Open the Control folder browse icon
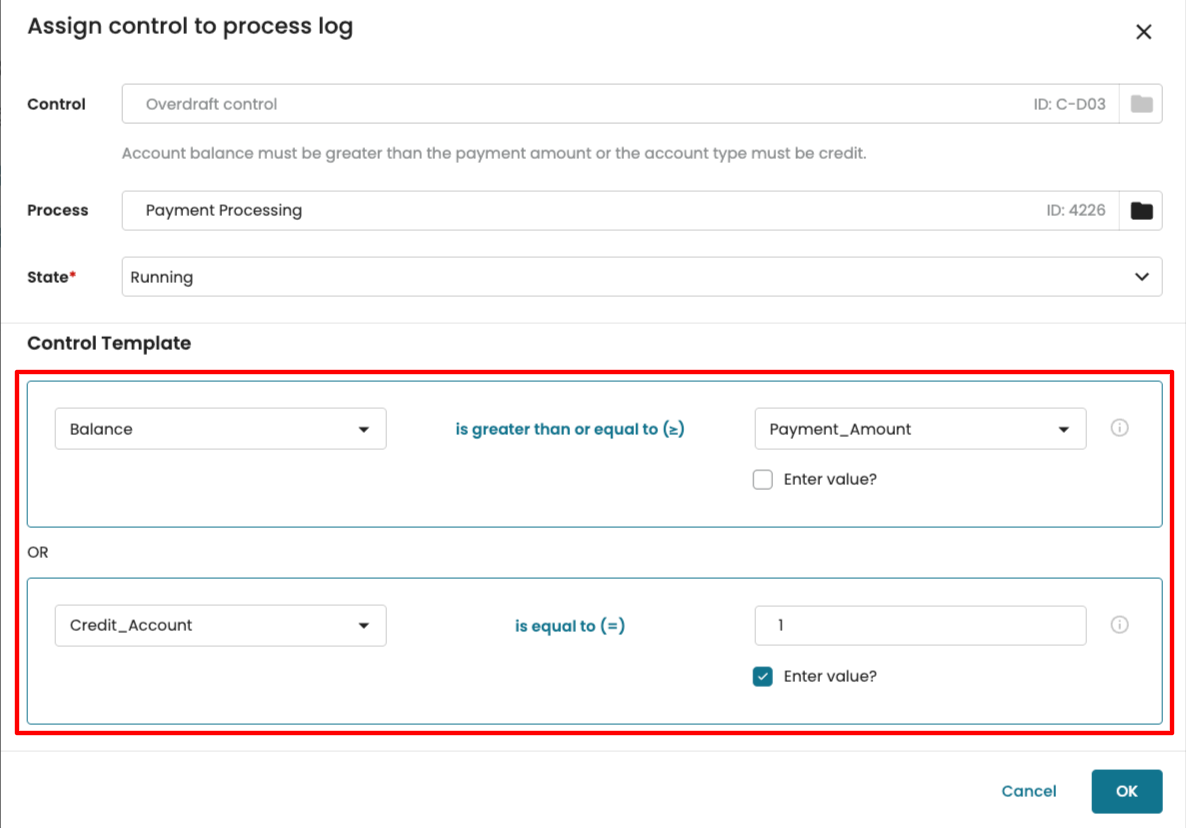 [x=1141, y=104]
